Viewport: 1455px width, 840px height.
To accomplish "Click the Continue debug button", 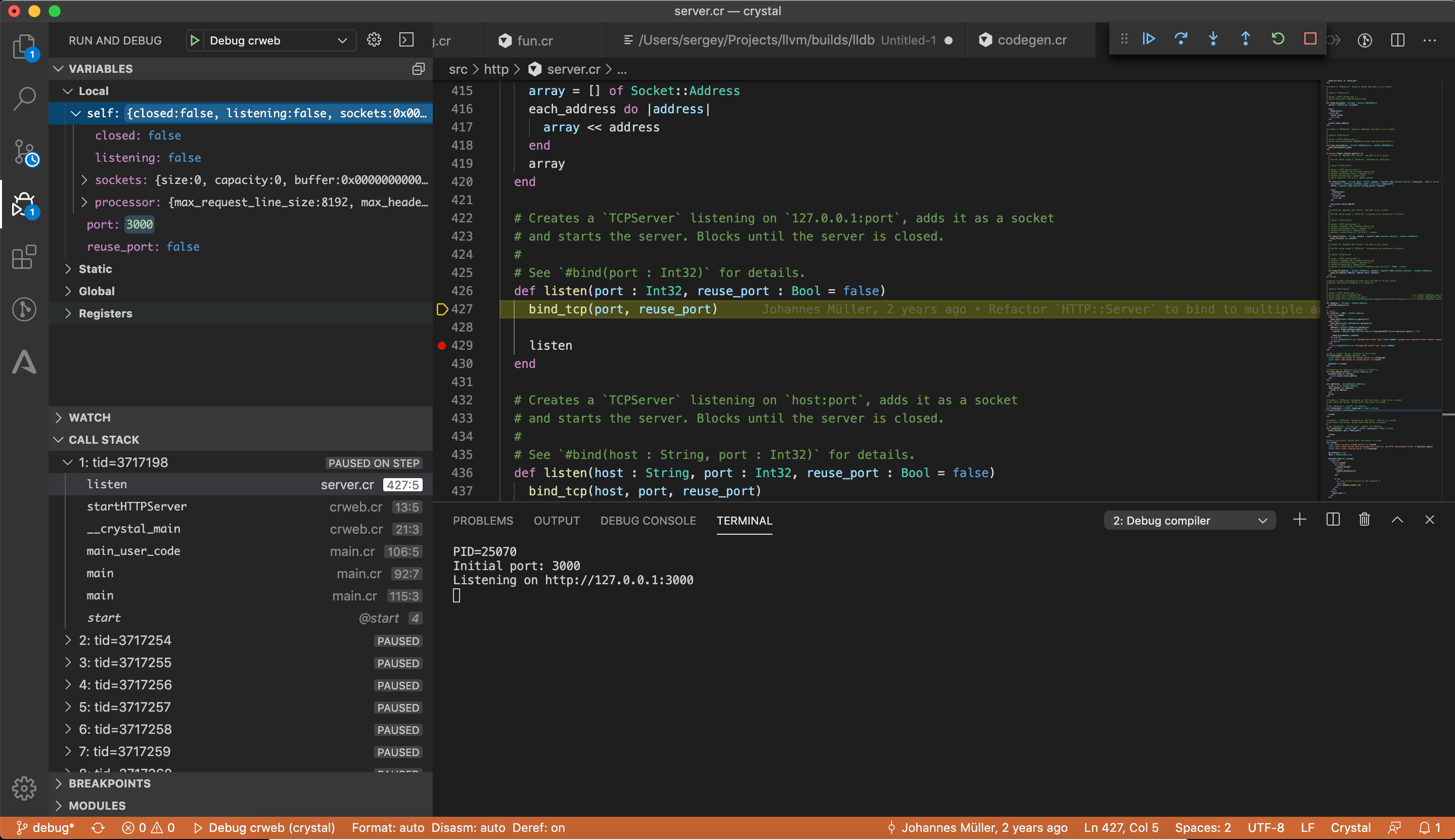I will click(x=1149, y=39).
